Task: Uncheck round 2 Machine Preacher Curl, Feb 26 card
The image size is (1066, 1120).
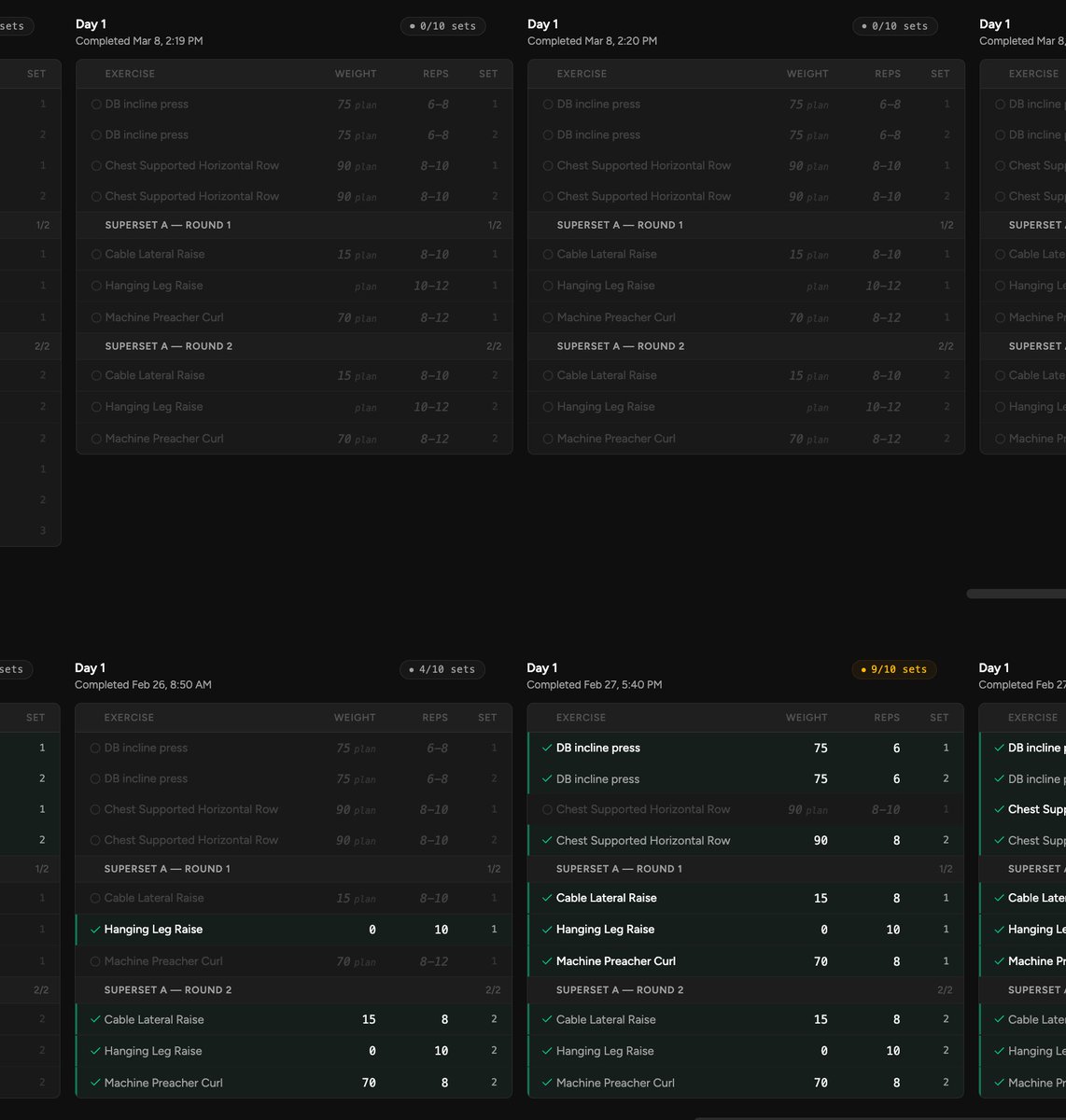Action: pyautogui.click(x=95, y=1083)
